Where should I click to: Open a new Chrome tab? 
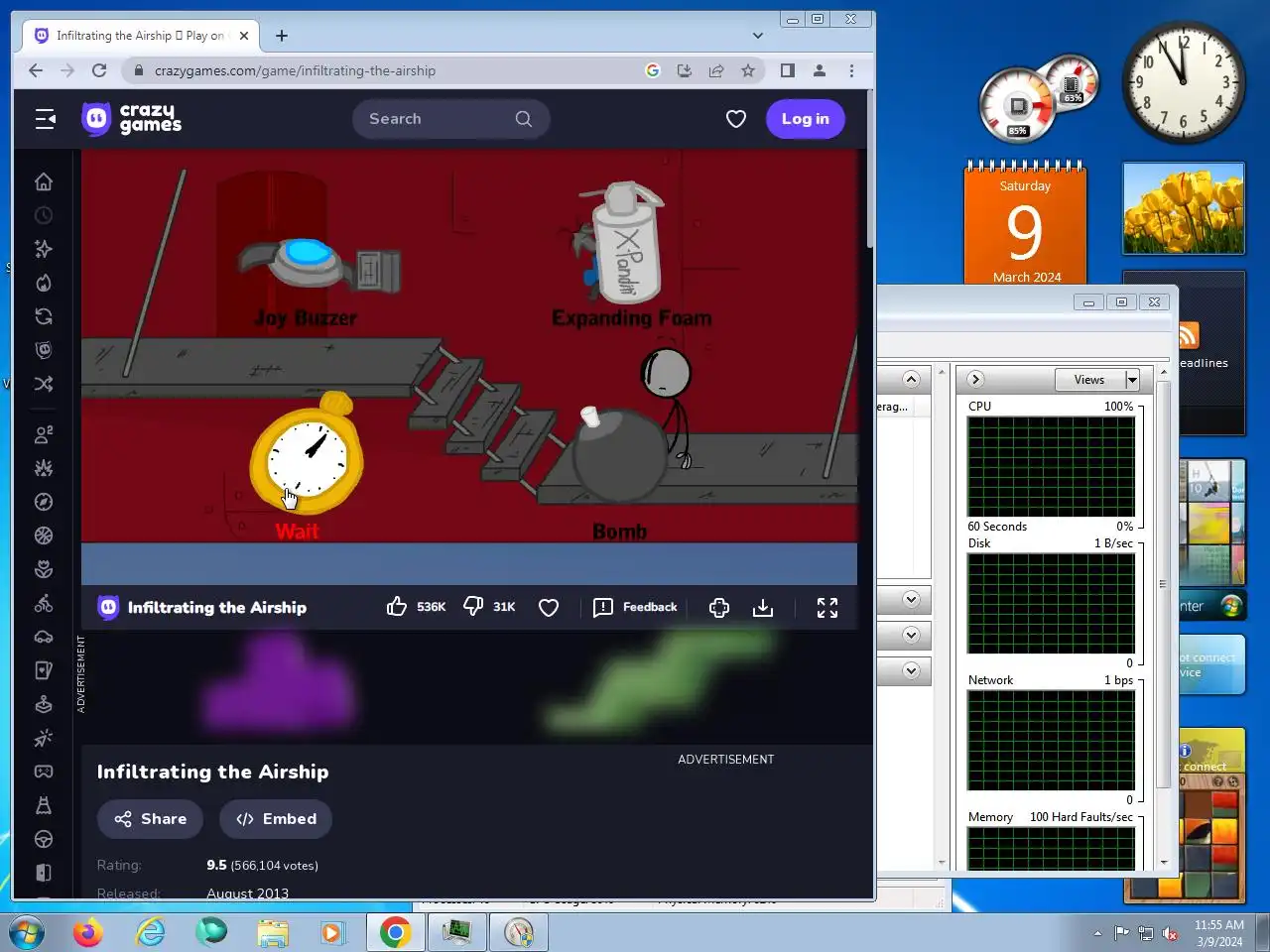(x=282, y=36)
